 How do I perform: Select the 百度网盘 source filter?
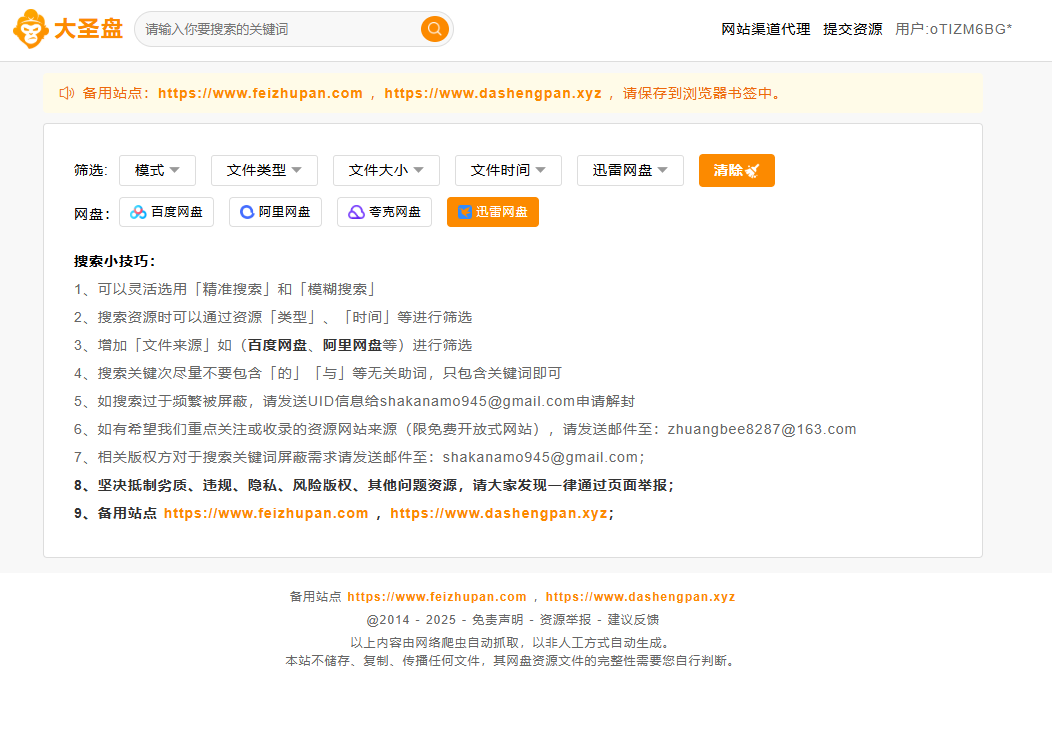(x=166, y=212)
